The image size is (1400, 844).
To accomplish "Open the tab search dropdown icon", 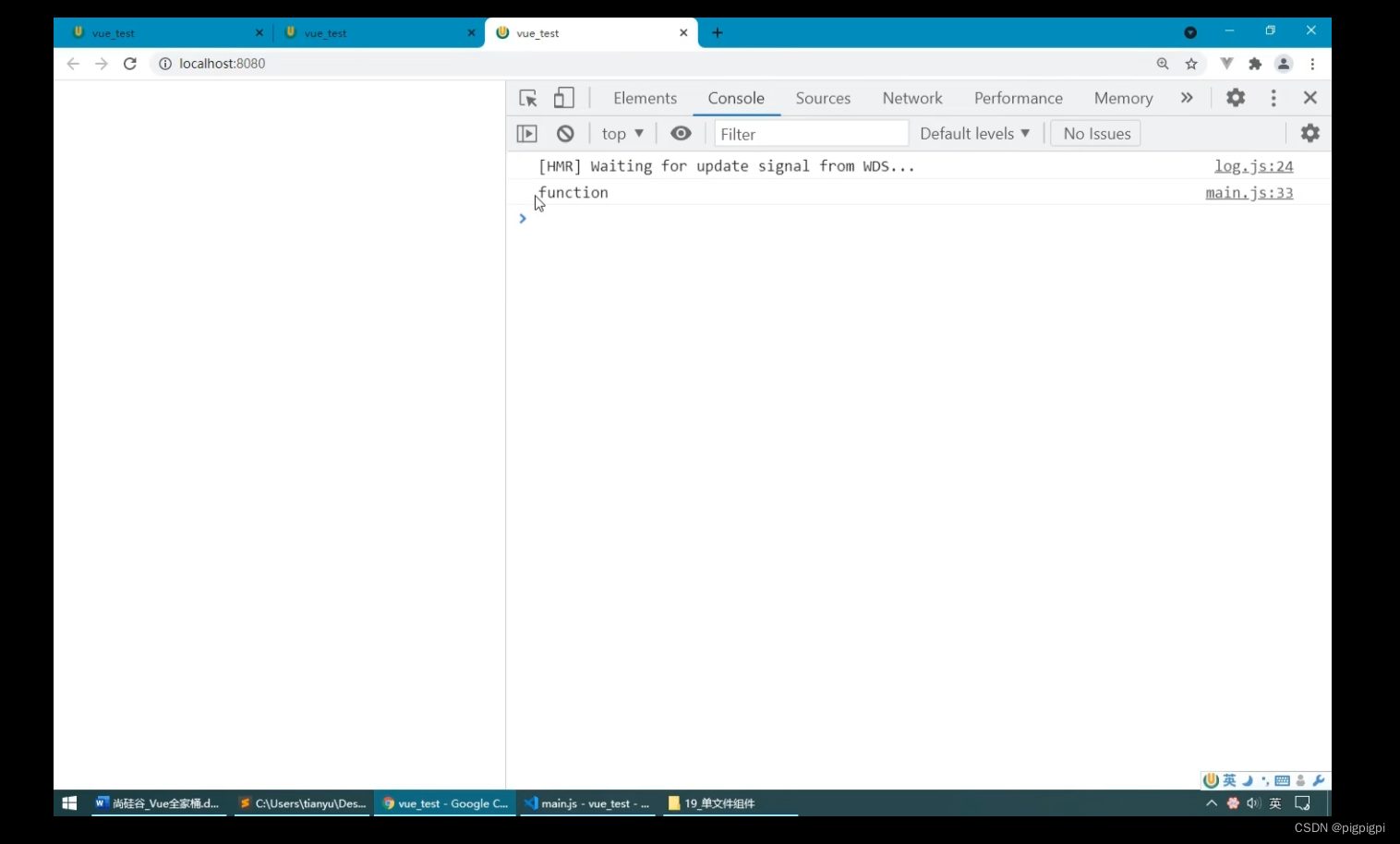I will [1190, 32].
